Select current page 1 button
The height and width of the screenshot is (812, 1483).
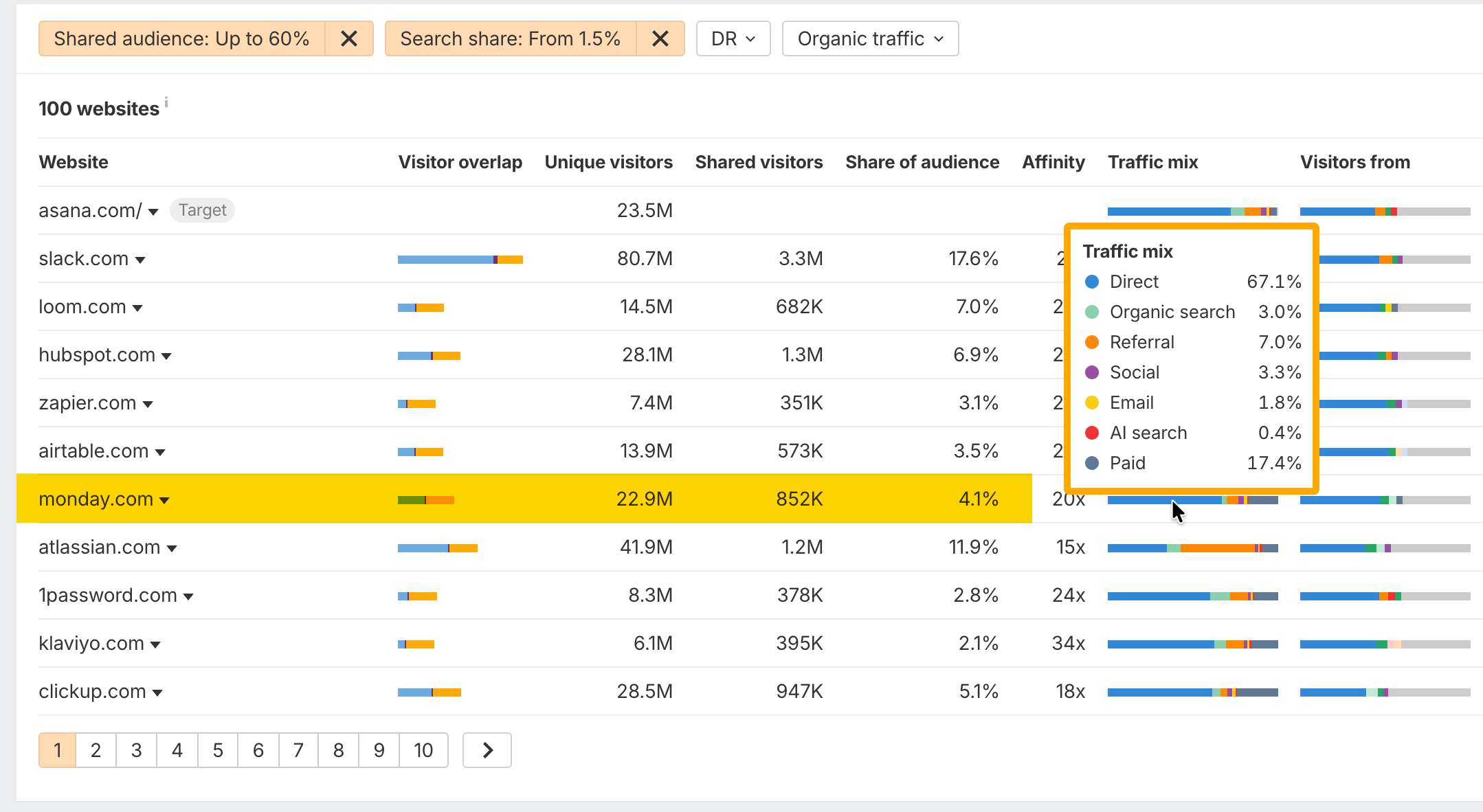pyautogui.click(x=58, y=750)
